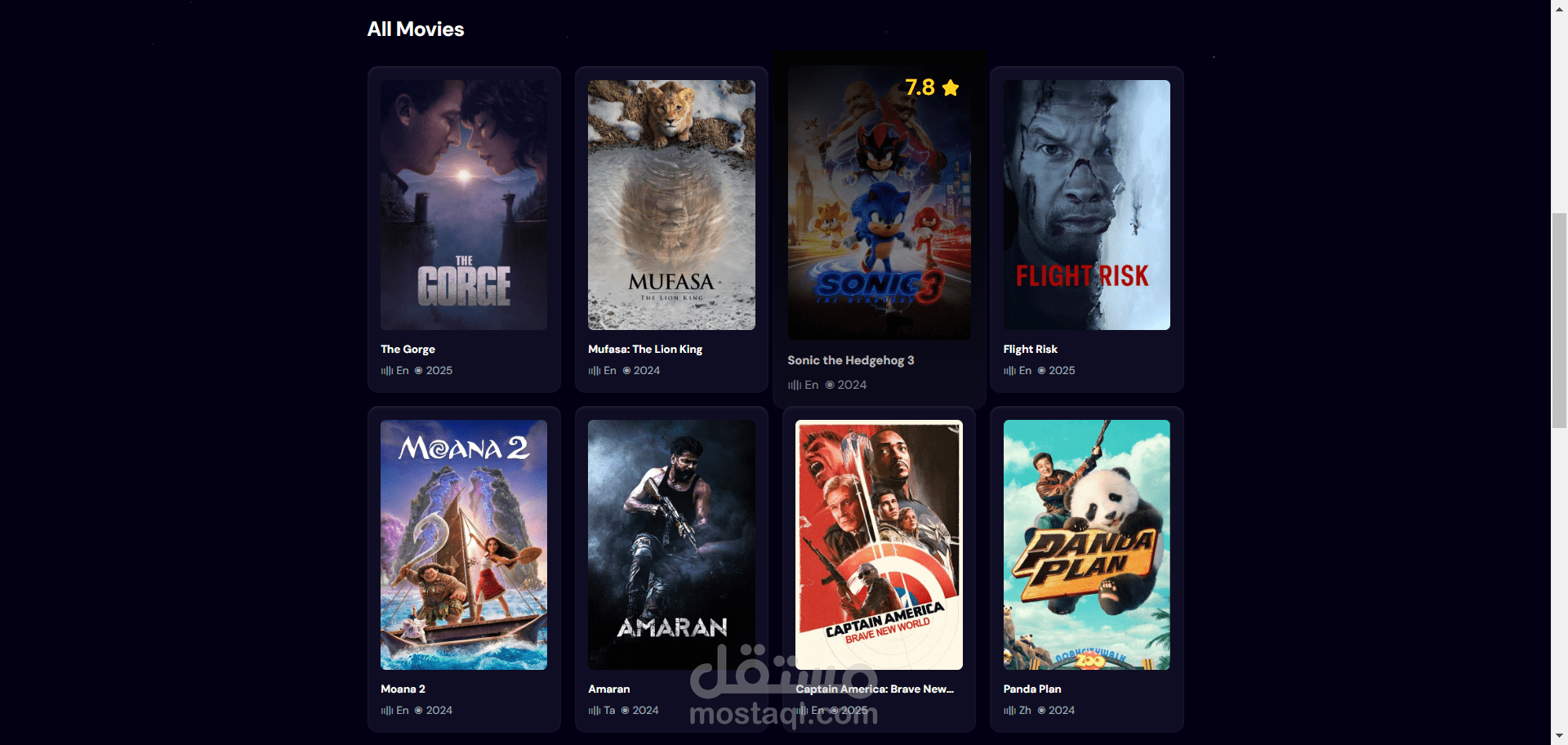The height and width of the screenshot is (745, 1568).
Task: Click the language bars icon under Amaran
Action: (595, 711)
